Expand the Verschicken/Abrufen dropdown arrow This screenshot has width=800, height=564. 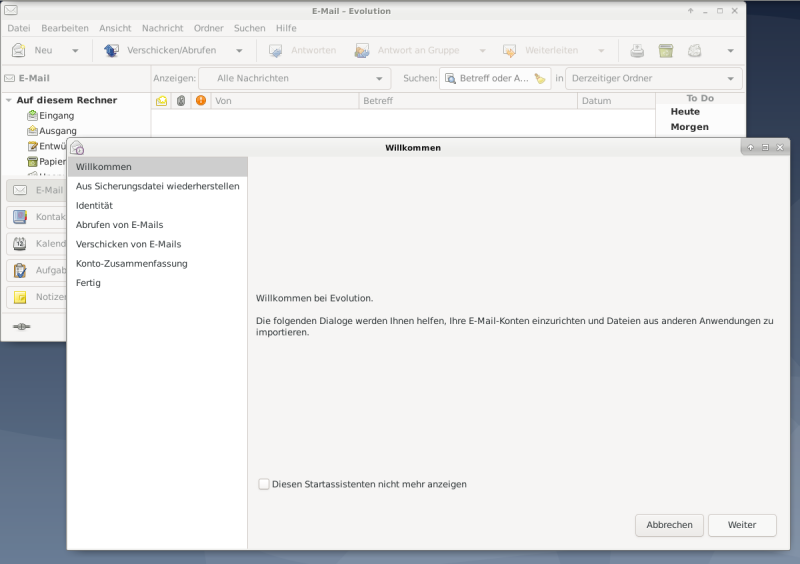239,51
